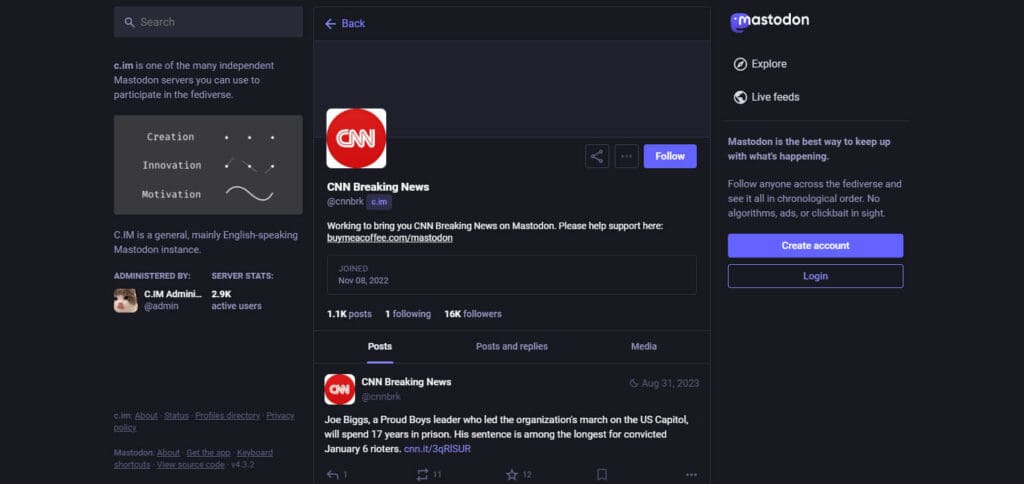Open the three-dots profile menu

coord(626,156)
